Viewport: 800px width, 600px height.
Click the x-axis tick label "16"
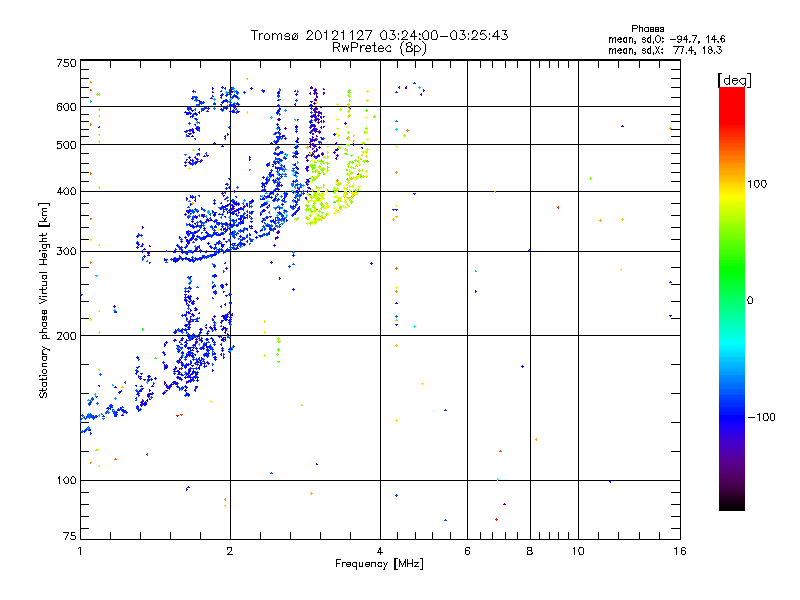coord(680,551)
